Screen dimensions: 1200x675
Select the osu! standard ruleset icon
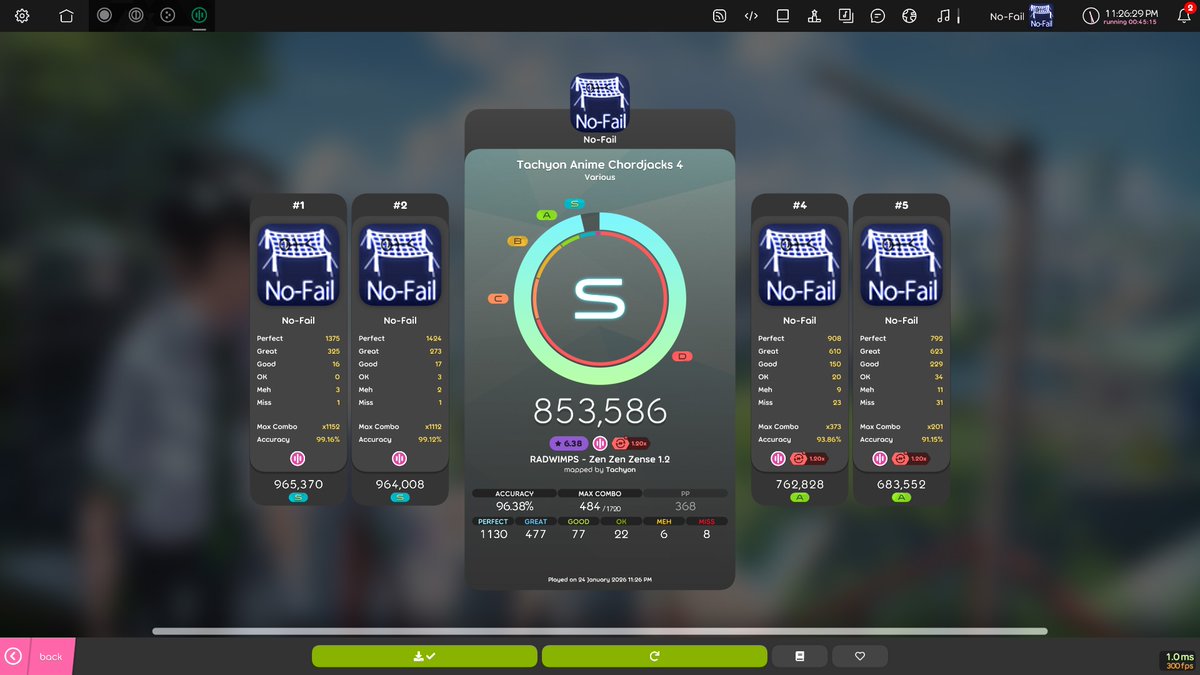[x=105, y=16]
